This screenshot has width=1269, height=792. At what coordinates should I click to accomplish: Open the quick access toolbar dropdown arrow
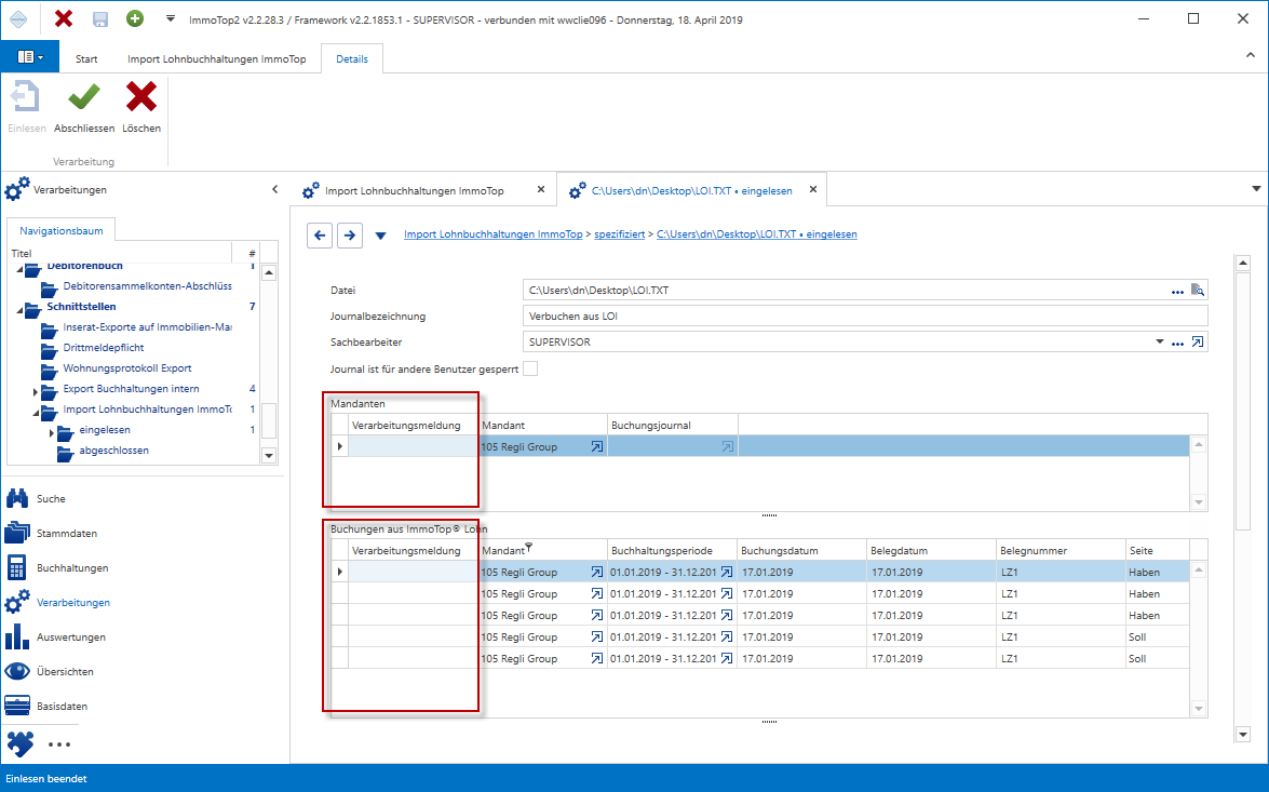170,19
